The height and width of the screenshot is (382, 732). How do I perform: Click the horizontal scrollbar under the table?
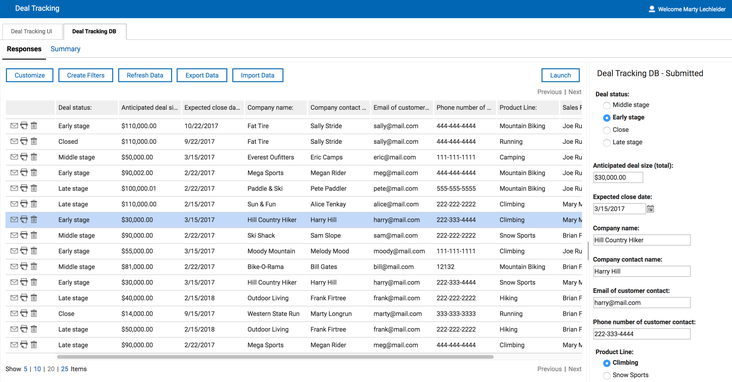pos(275,357)
